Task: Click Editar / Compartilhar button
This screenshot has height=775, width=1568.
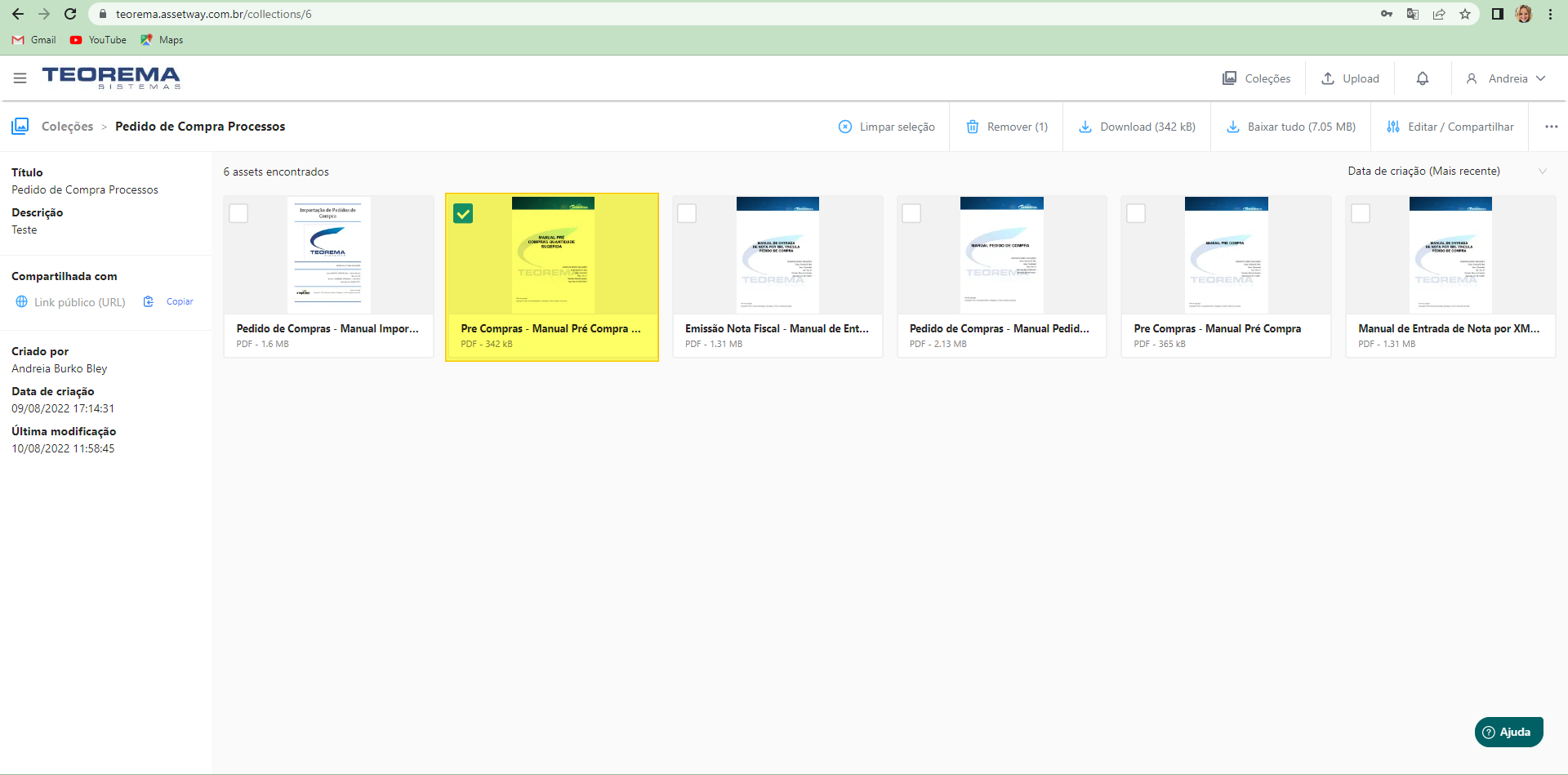Action: (x=1450, y=127)
